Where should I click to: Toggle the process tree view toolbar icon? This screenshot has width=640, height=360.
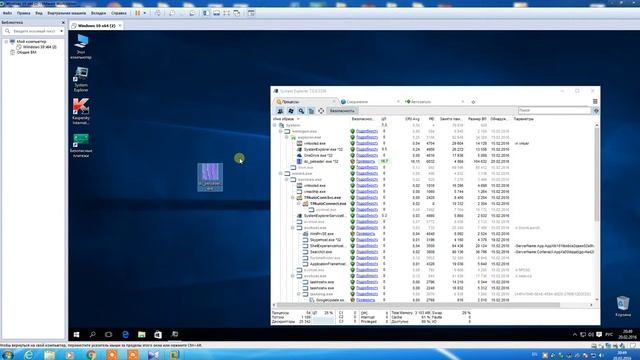[311, 111]
